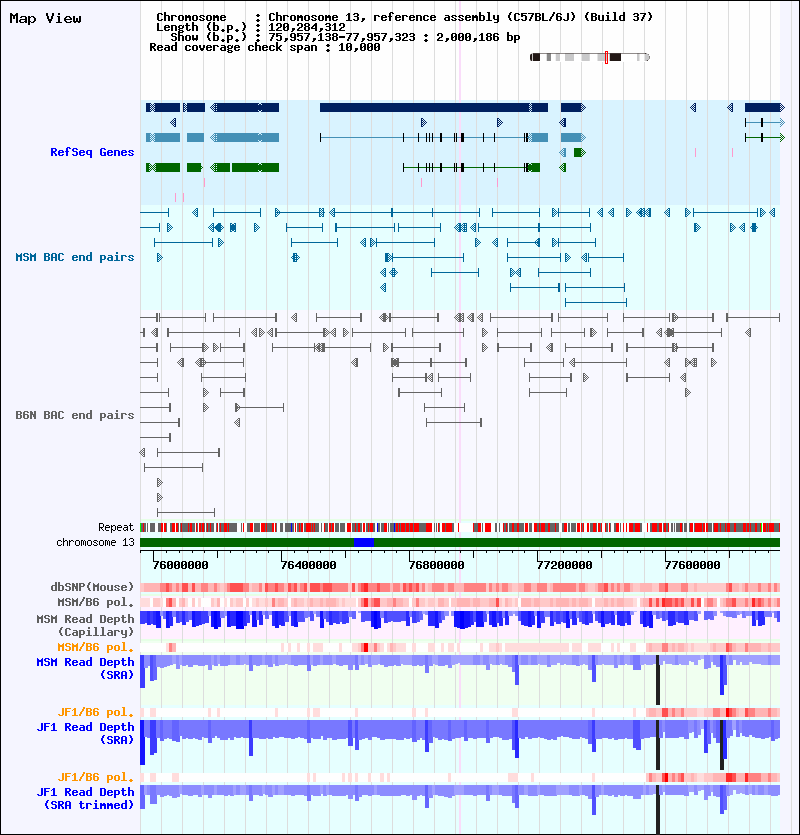Click the 77200000 ruler position label

point(565,565)
